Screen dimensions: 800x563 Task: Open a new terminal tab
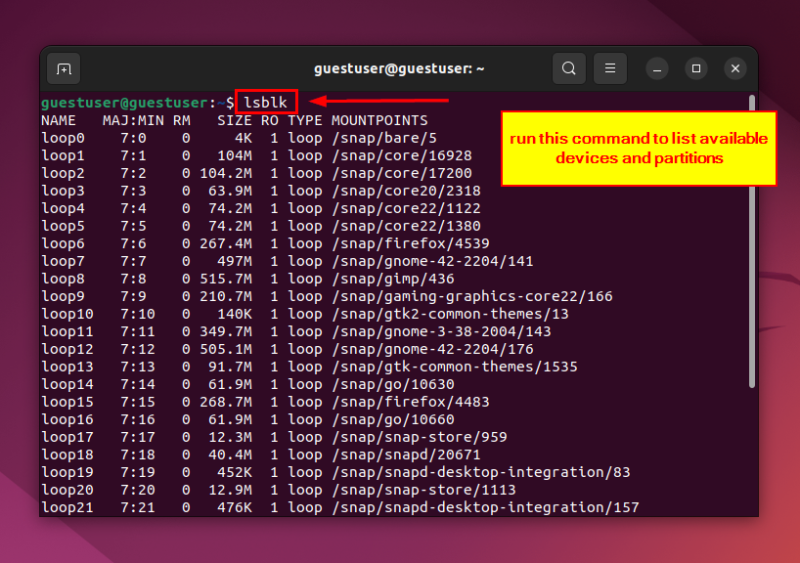pos(63,69)
